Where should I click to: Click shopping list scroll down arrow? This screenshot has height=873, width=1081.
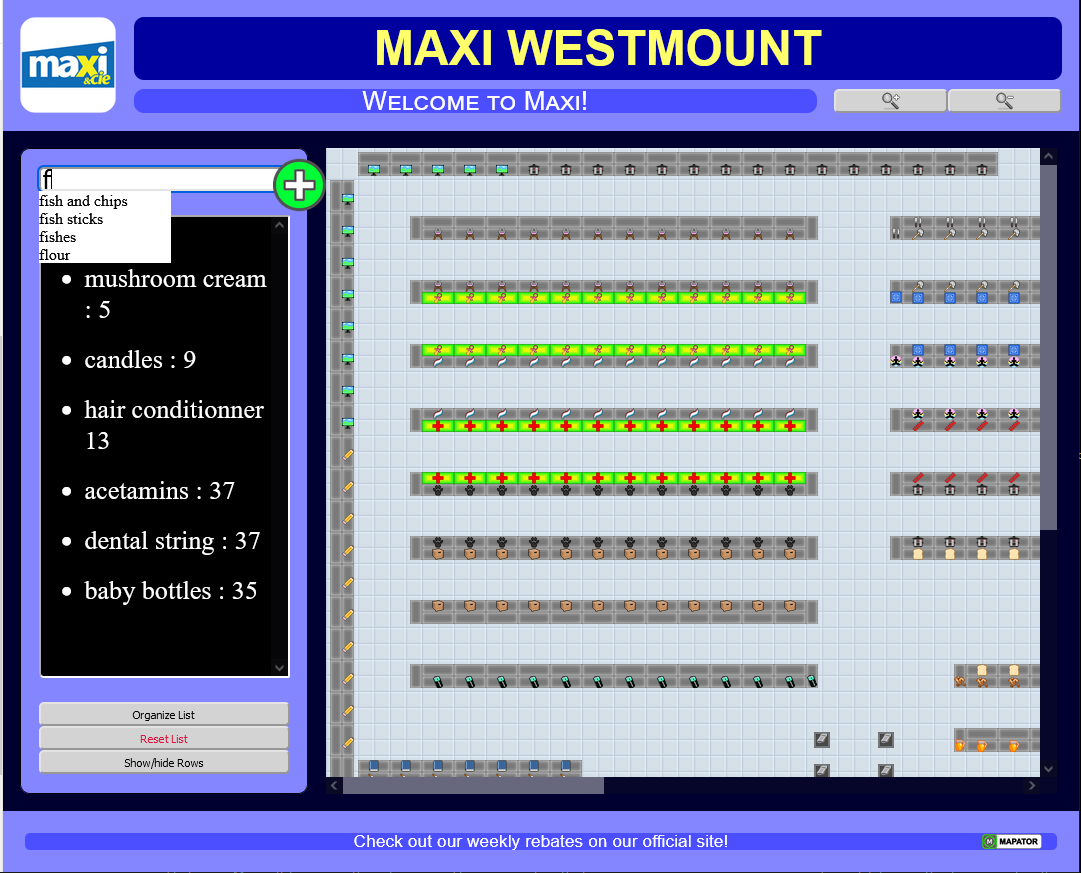[x=279, y=668]
